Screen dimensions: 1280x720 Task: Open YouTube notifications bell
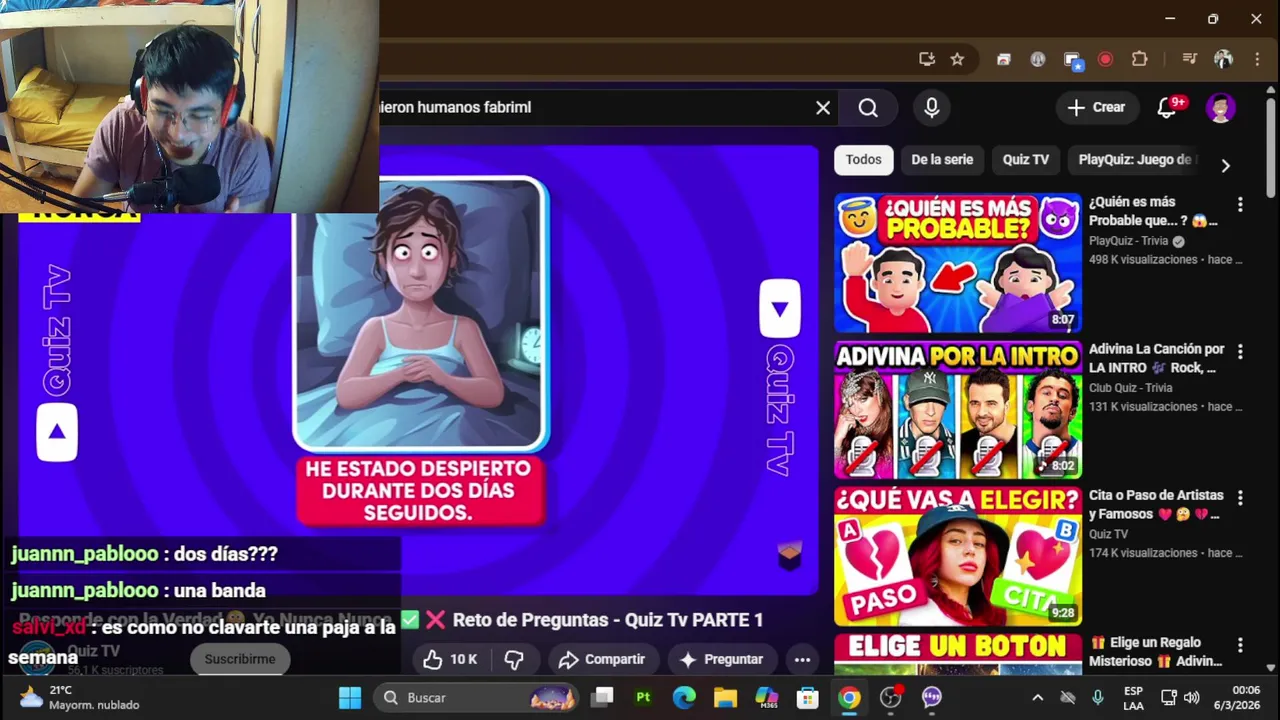click(1167, 108)
